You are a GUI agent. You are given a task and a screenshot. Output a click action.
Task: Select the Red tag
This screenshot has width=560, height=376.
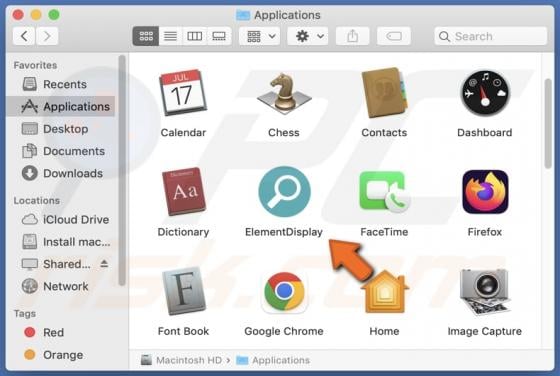[x=61, y=332]
